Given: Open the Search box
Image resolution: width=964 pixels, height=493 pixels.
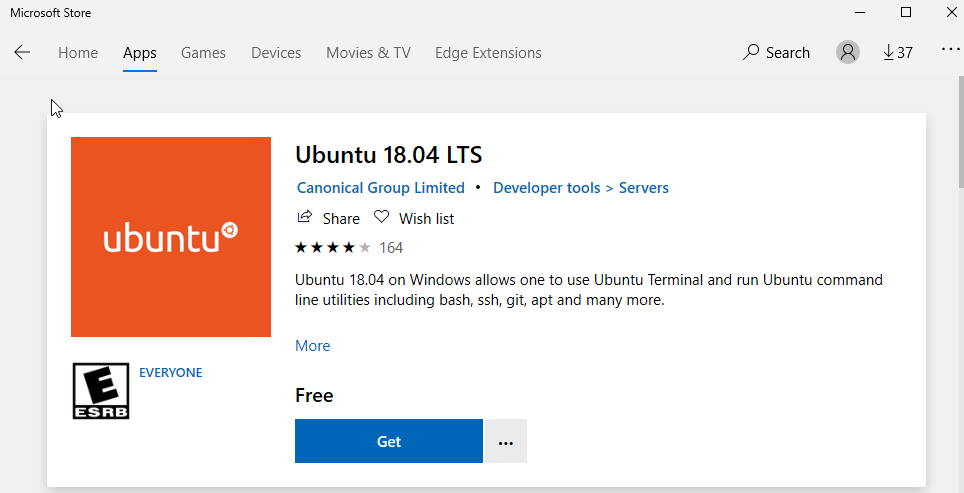Looking at the screenshot, I should point(776,53).
